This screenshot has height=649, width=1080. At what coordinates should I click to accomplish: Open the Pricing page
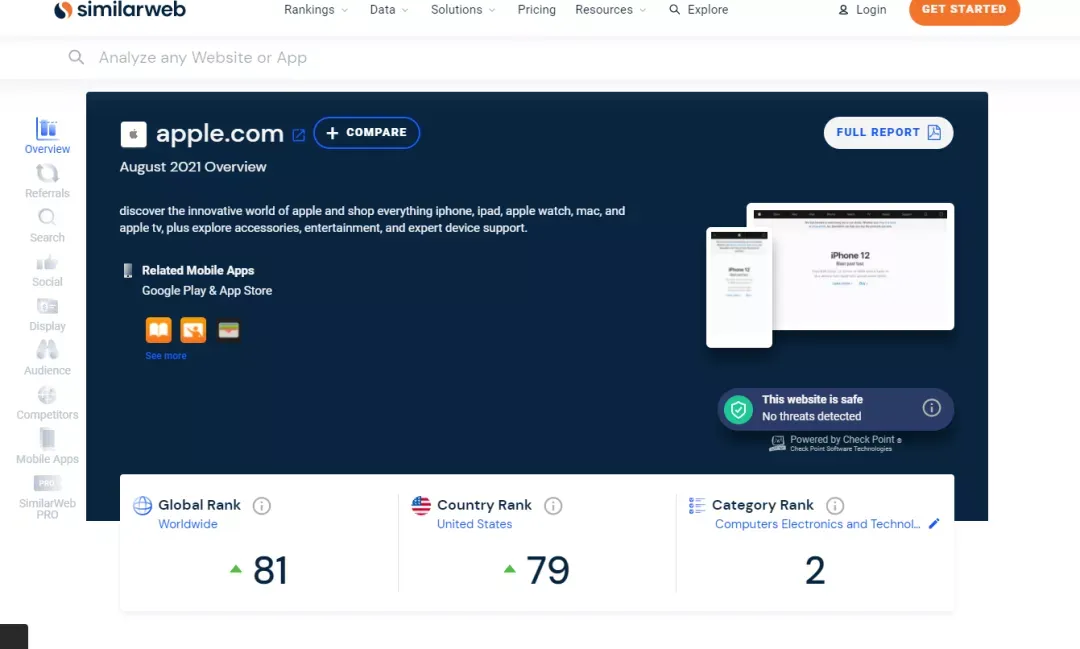click(x=537, y=10)
